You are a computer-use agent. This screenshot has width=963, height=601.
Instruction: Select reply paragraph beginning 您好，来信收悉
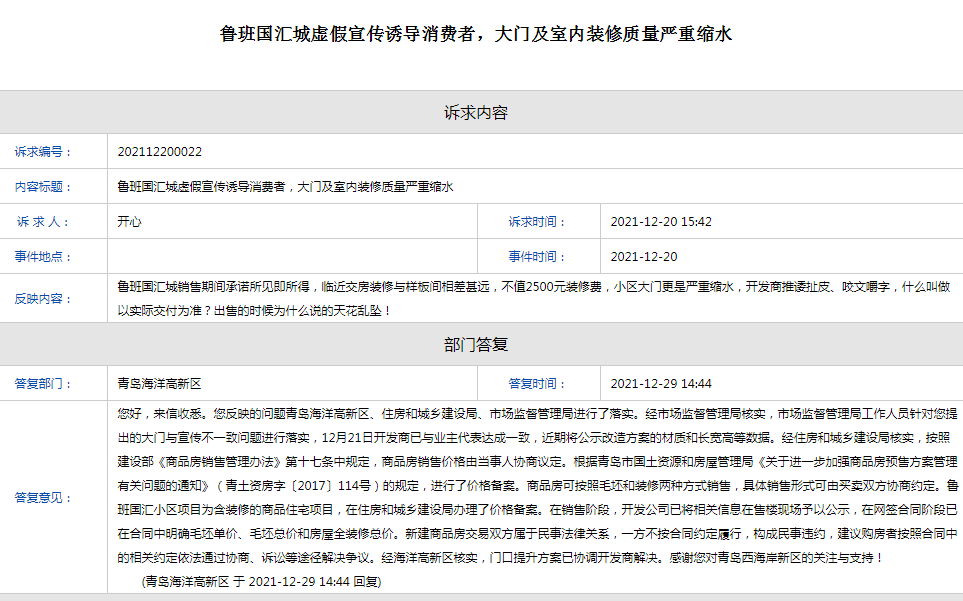(537, 486)
